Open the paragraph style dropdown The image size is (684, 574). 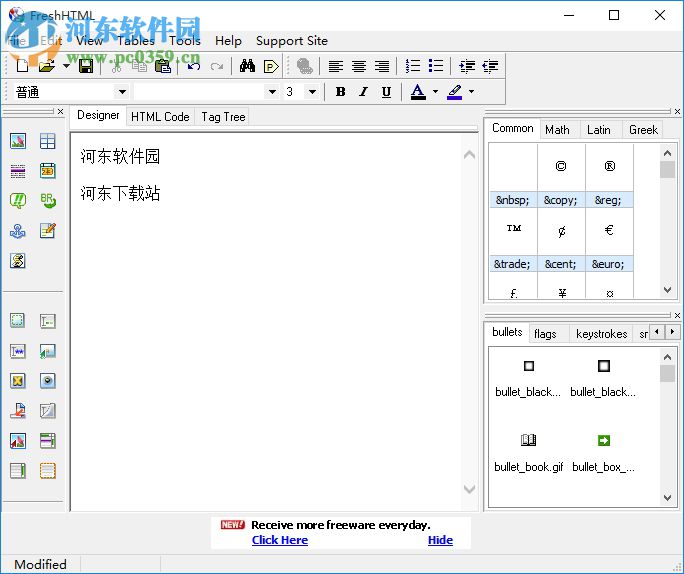point(122,92)
